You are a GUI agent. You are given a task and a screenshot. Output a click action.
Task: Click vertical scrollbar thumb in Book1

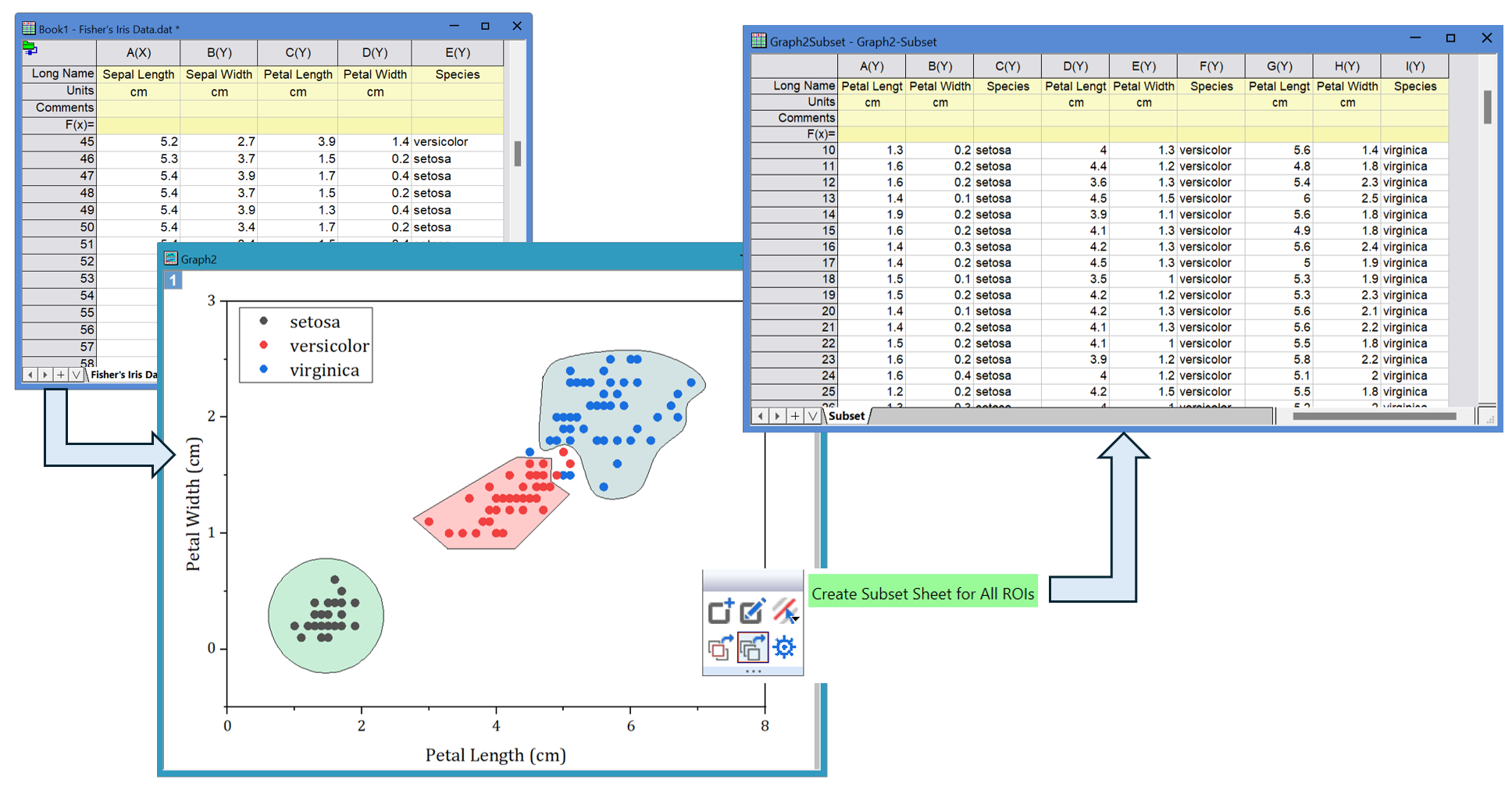click(x=517, y=153)
